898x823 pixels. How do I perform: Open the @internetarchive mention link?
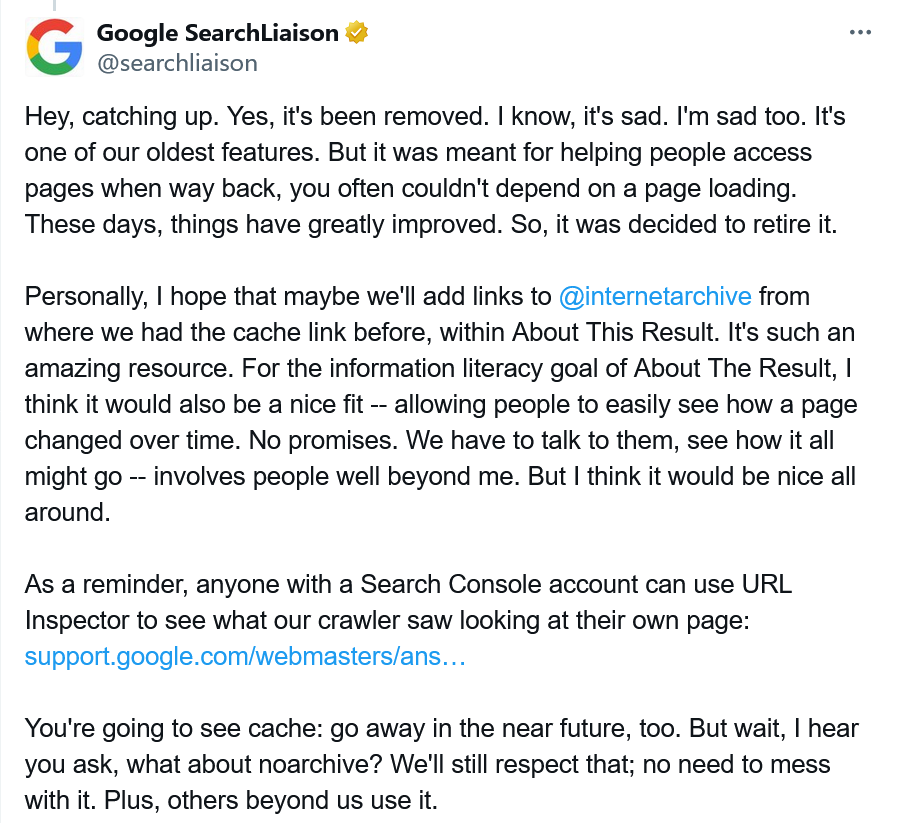(x=655, y=297)
